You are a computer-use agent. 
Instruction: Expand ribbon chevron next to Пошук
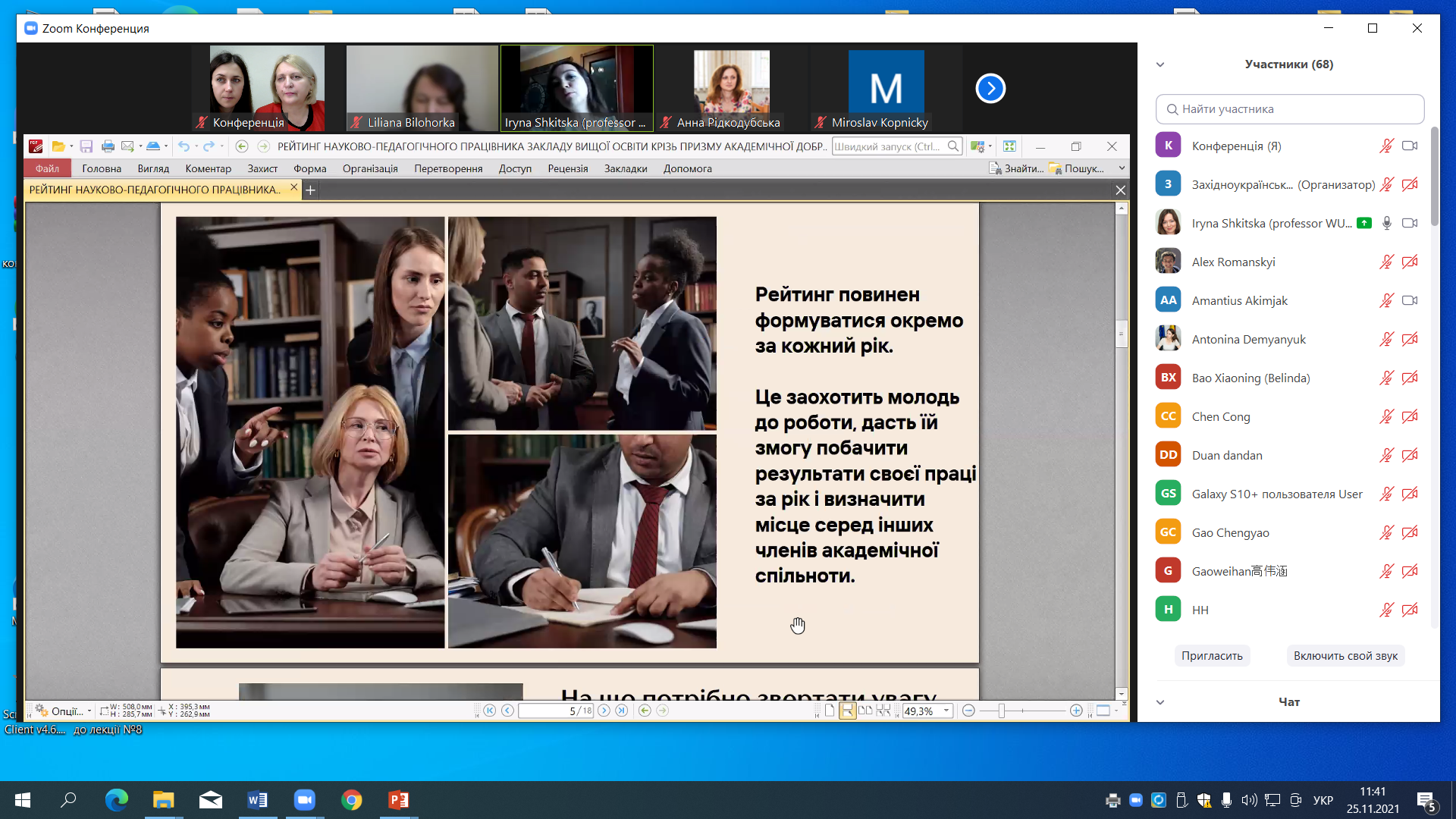(1122, 168)
